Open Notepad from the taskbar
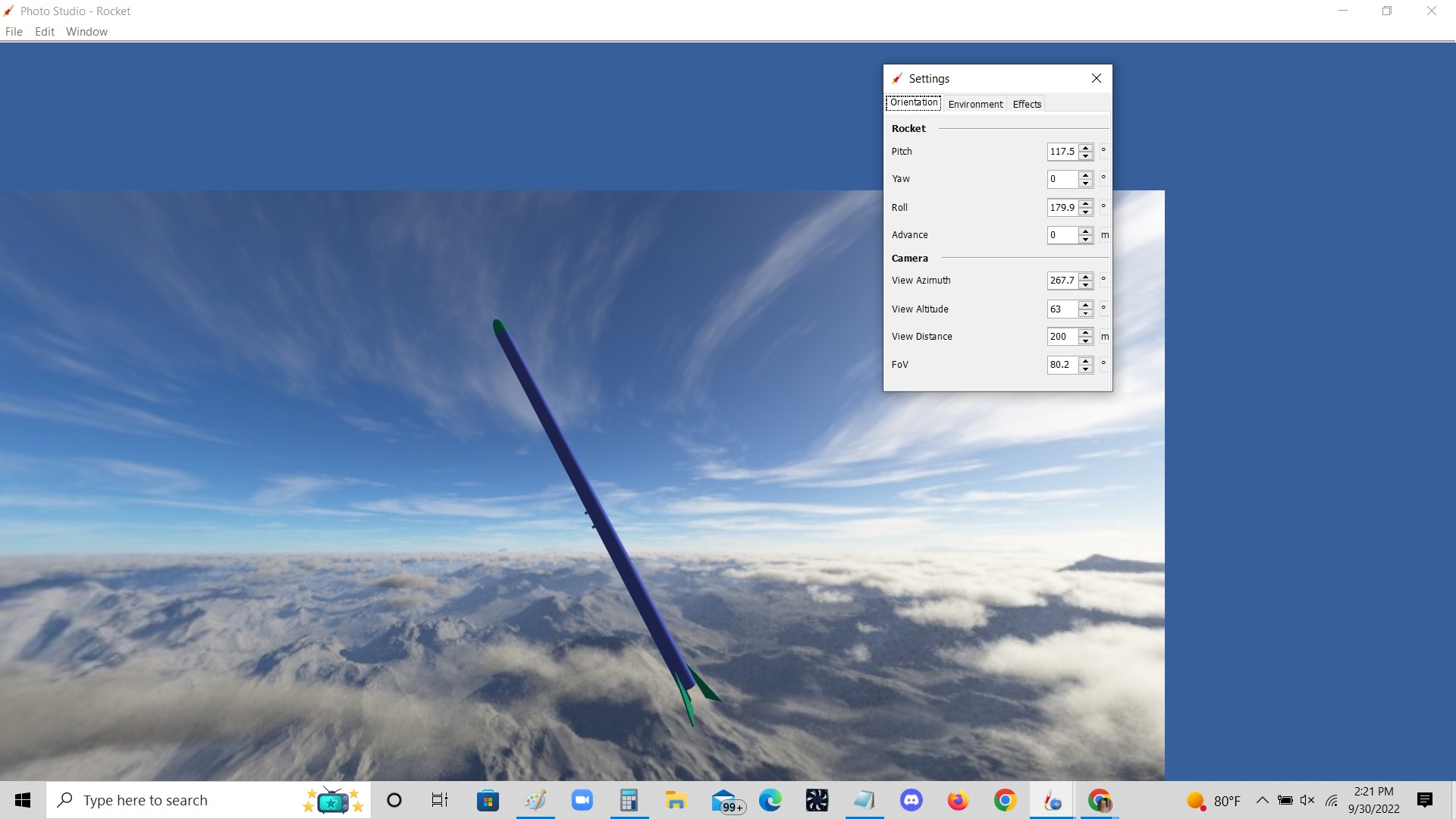This screenshot has width=1456, height=819. click(864, 800)
